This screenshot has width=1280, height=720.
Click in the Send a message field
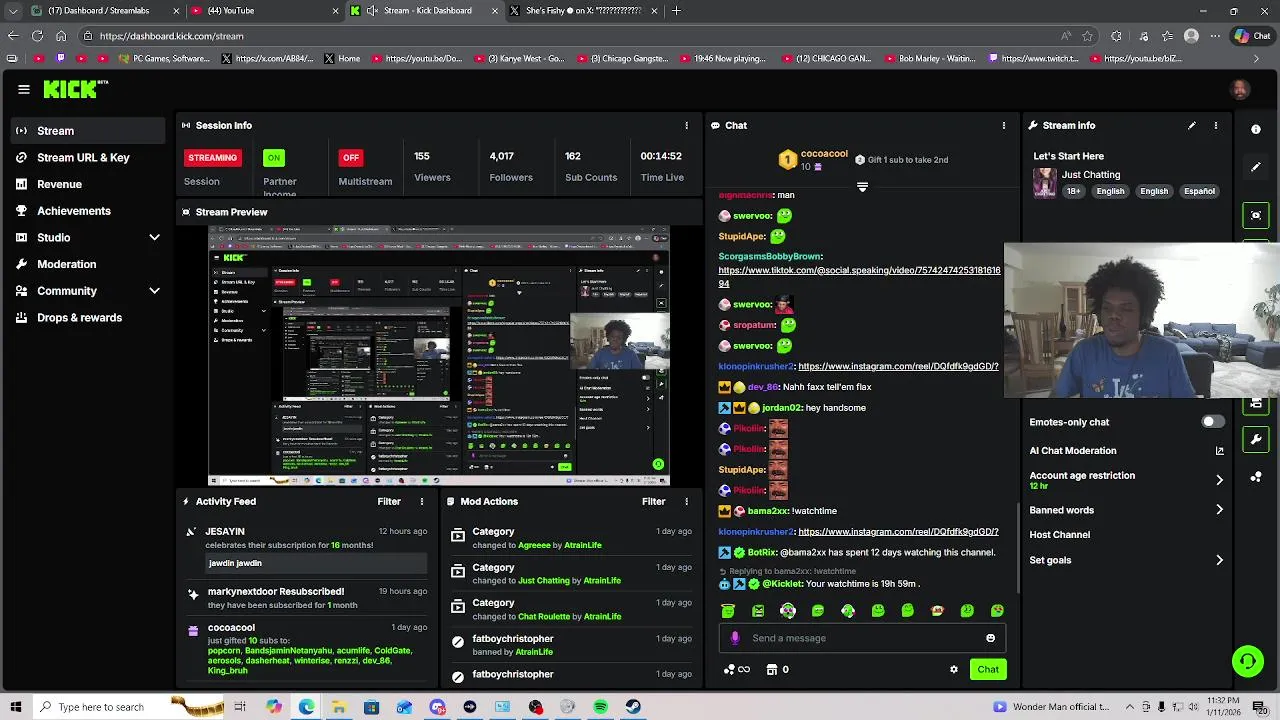862,638
